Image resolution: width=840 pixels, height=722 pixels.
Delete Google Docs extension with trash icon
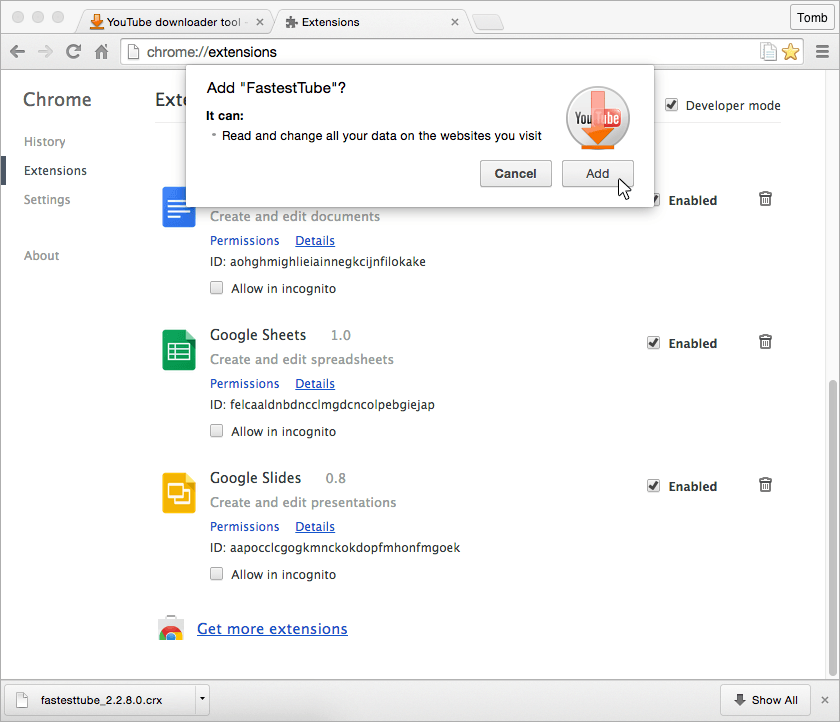click(x=766, y=199)
